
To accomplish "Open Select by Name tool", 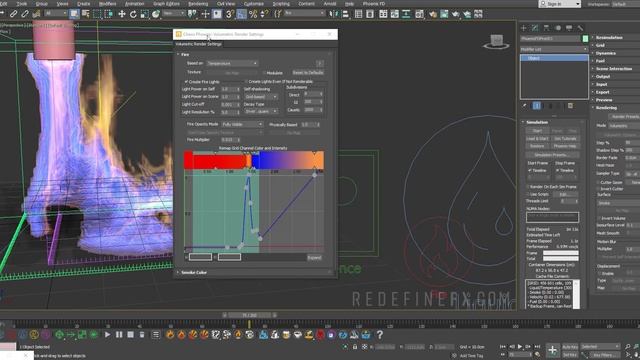I will coord(86,14).
